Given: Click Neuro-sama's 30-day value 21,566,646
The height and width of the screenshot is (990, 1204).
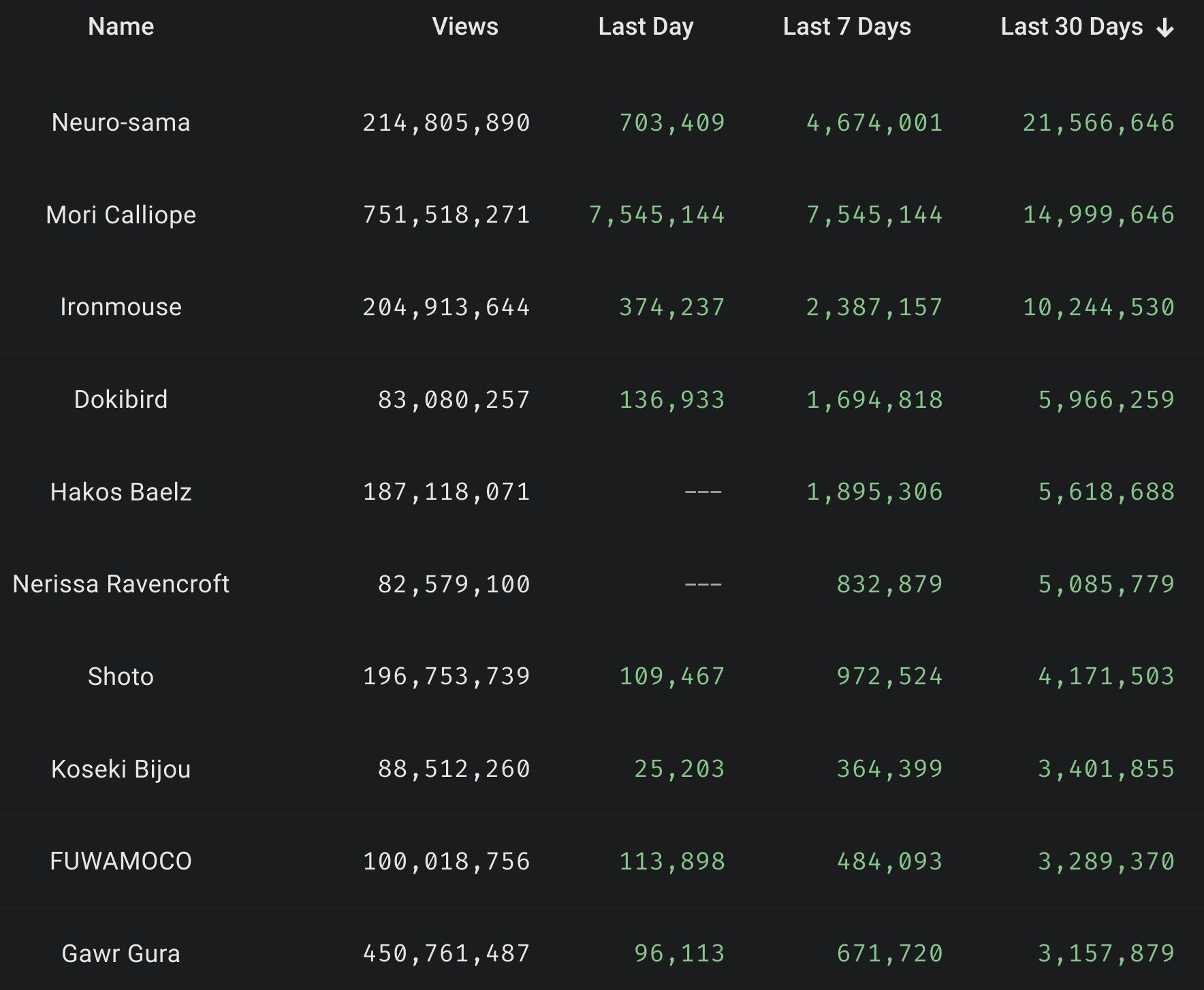Looking at the screenshot, I should 1099,123.
